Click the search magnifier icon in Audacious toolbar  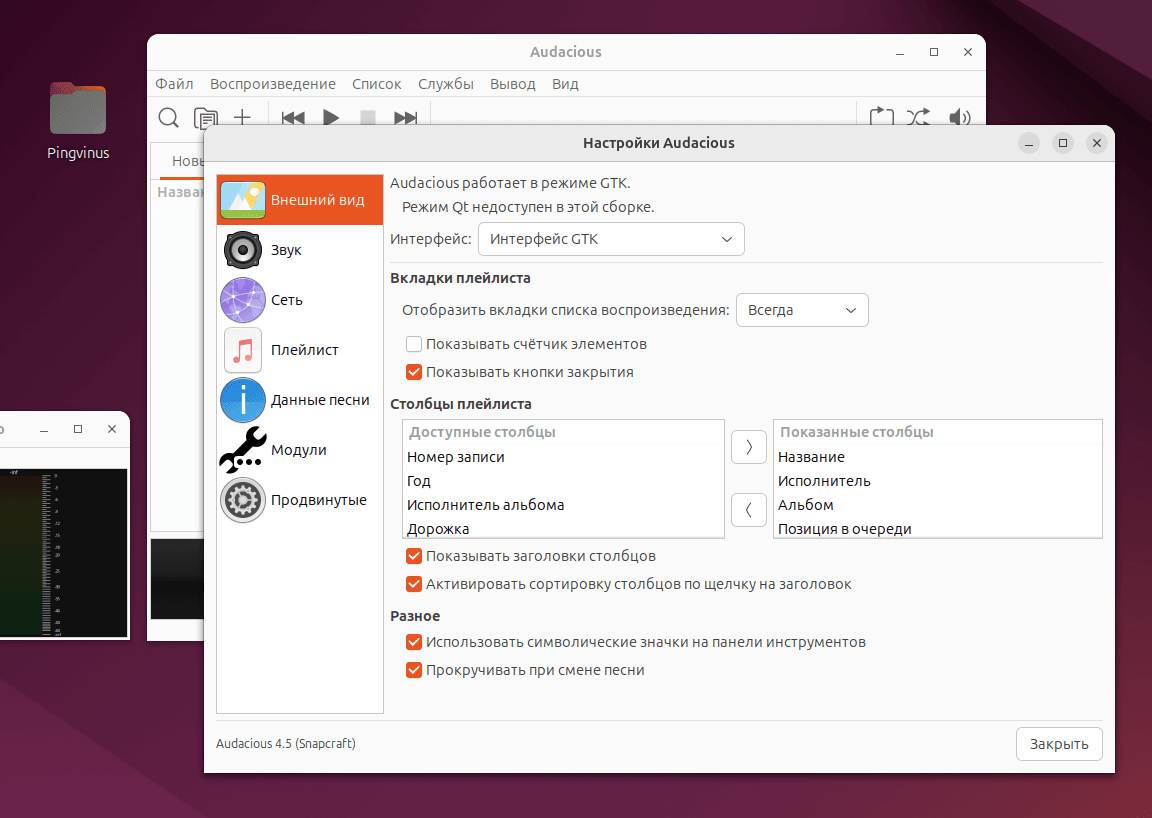169,118
